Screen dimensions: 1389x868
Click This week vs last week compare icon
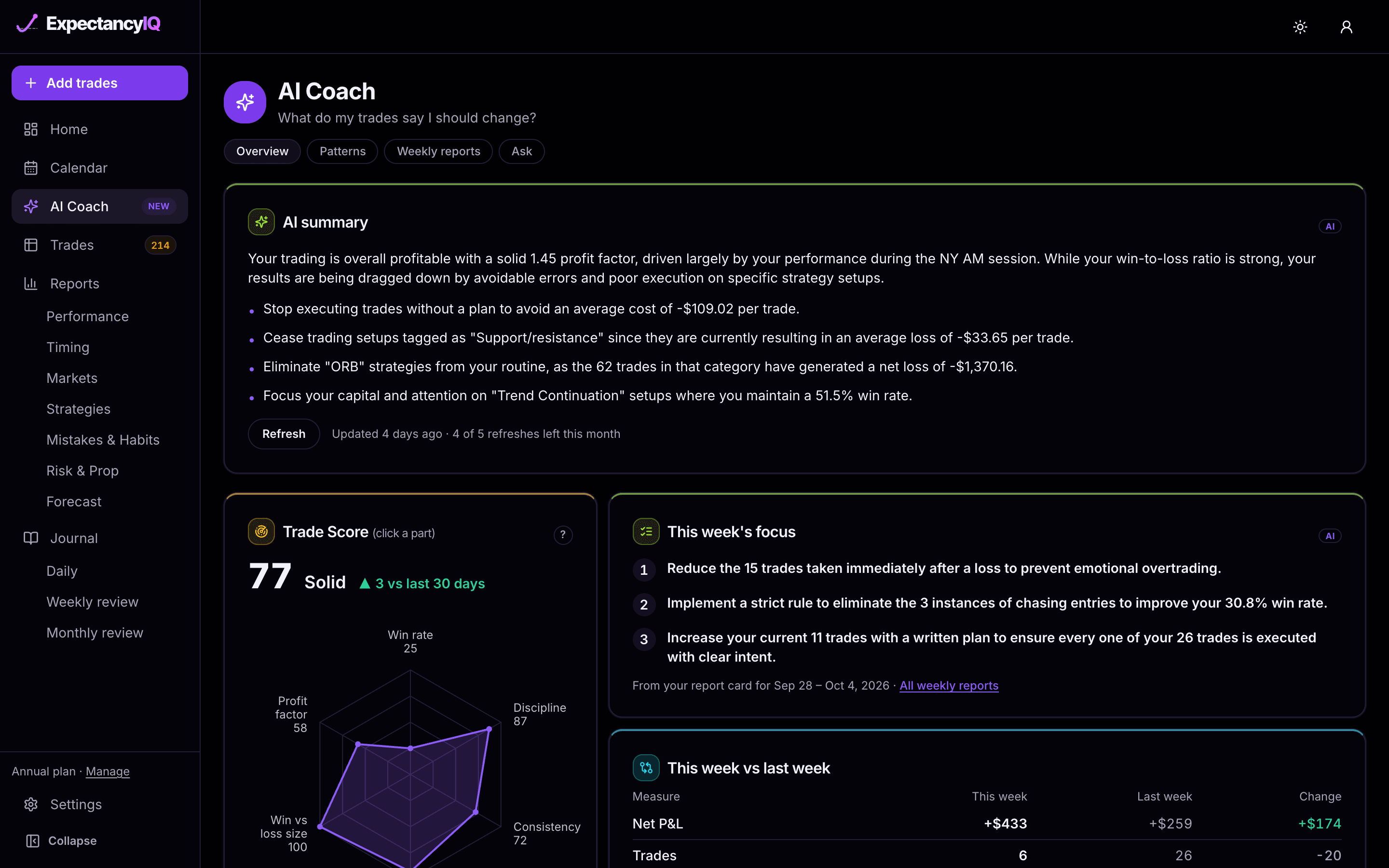click(x=646, y=768)
